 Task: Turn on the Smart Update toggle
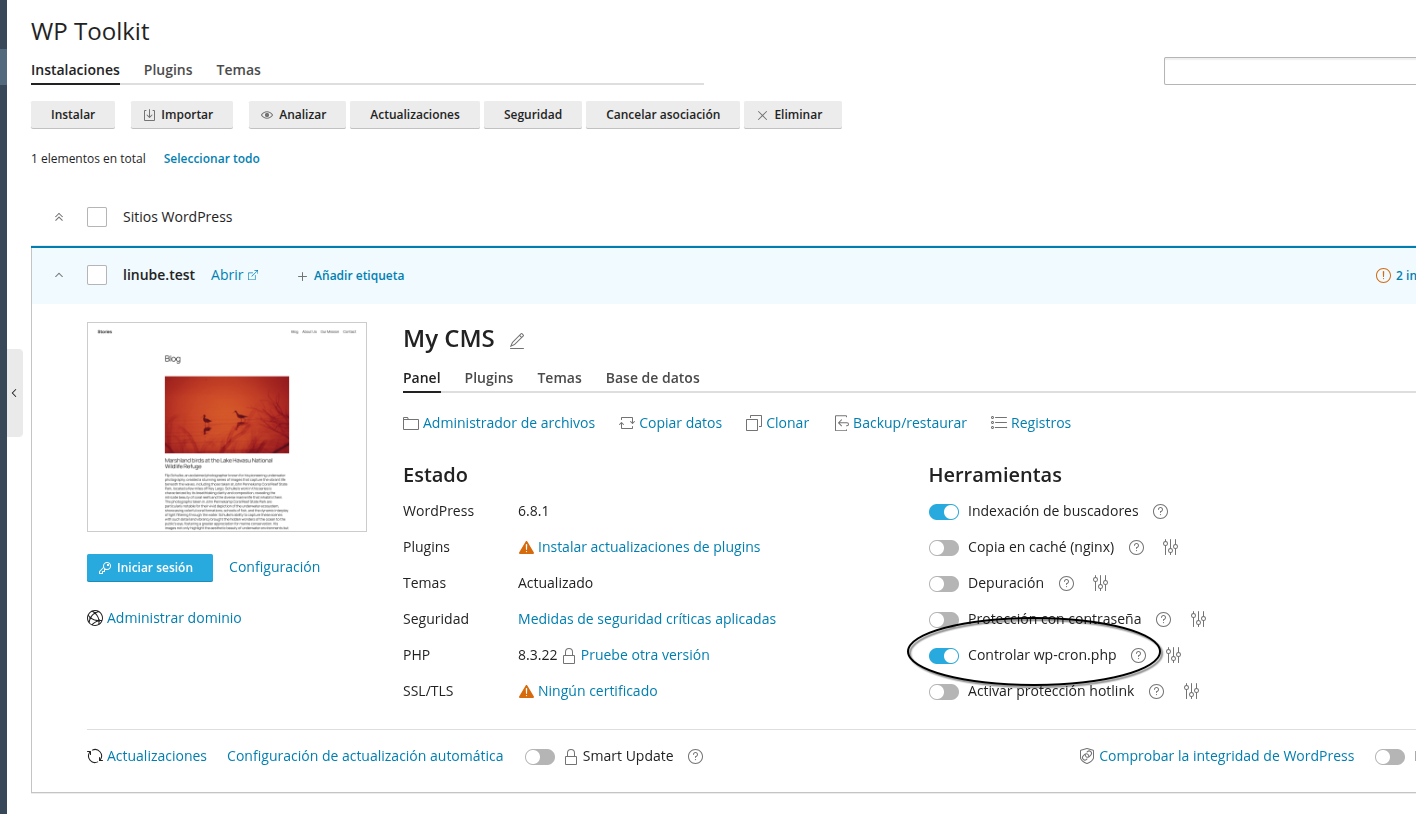coord(540,757)
